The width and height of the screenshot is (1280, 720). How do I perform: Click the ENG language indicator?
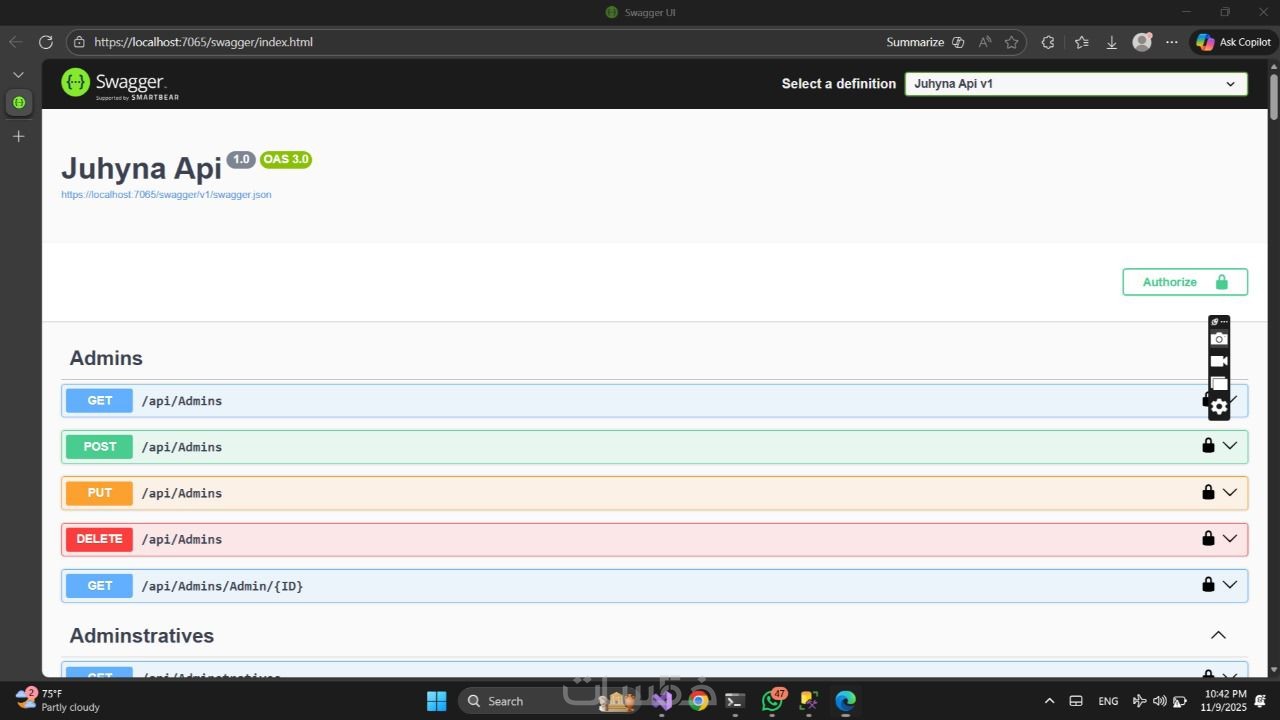[1108, 701]
